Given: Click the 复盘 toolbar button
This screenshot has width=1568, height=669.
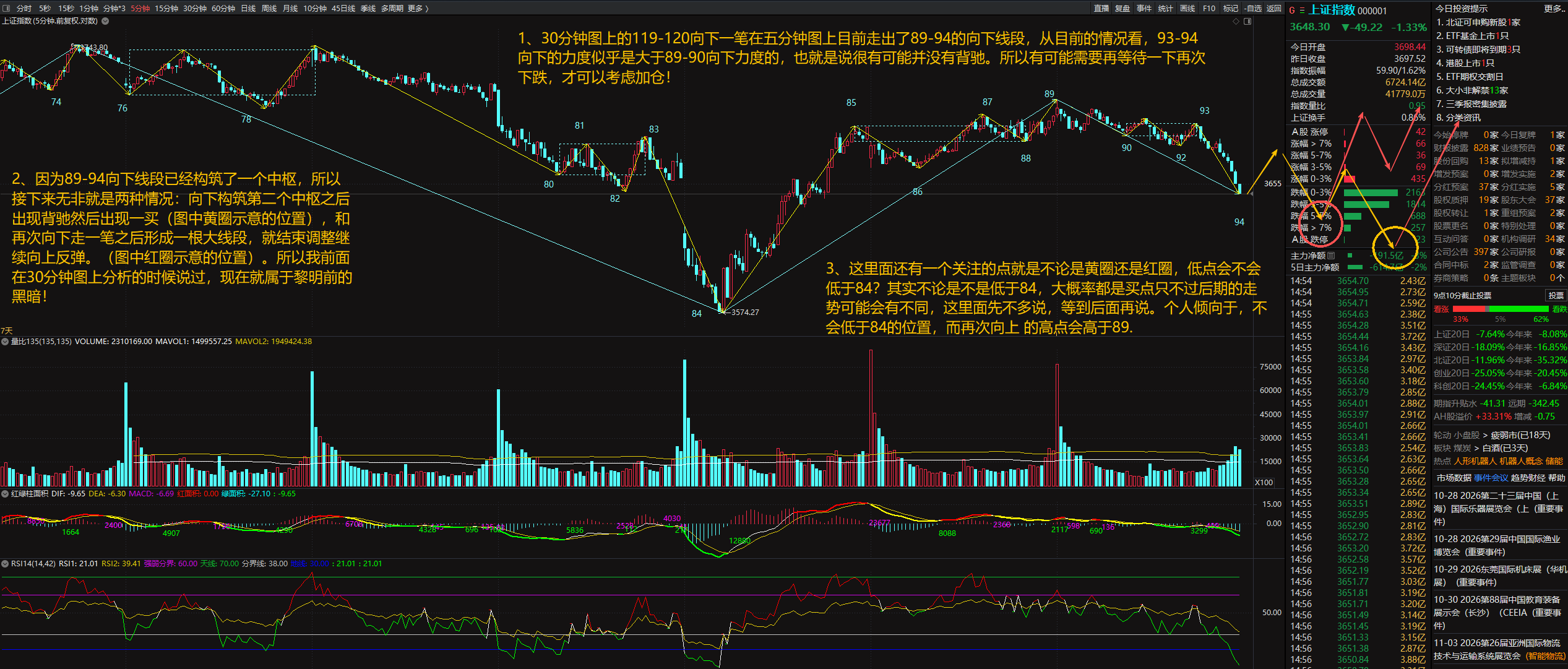Looking at the screenshot, I should tap(1122, 8).
